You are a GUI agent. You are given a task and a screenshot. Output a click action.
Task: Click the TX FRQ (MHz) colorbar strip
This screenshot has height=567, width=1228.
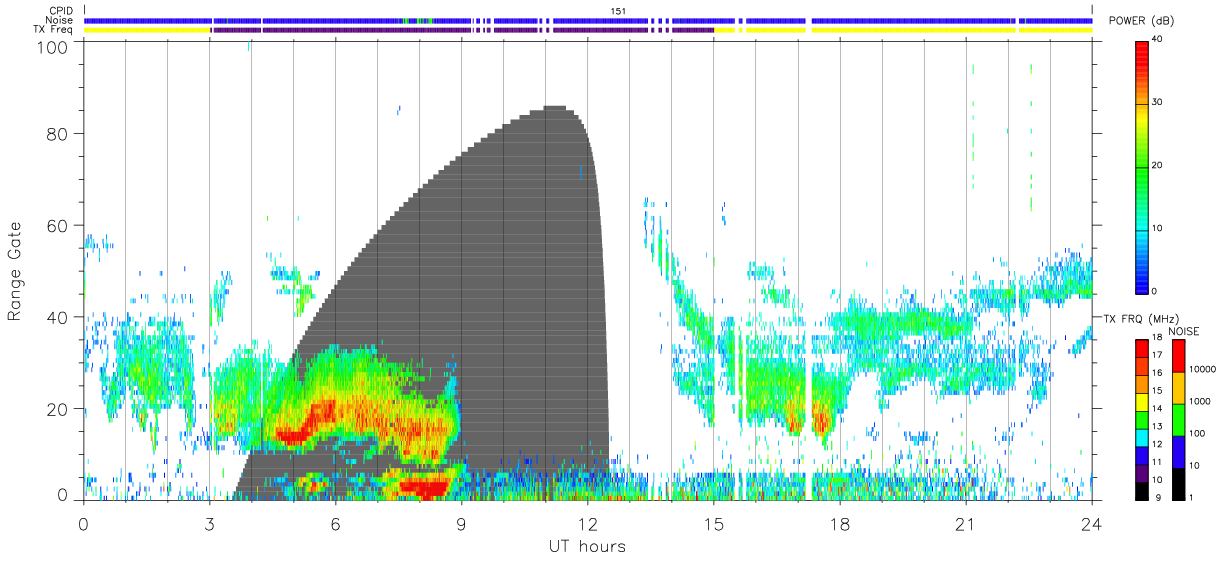tap(1142, 419)
